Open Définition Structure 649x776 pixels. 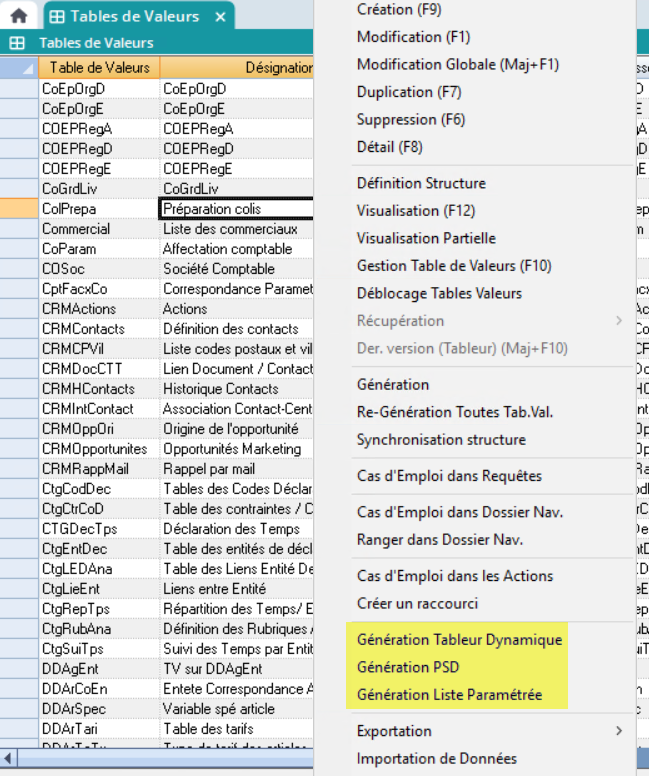(x=421, y=183)
